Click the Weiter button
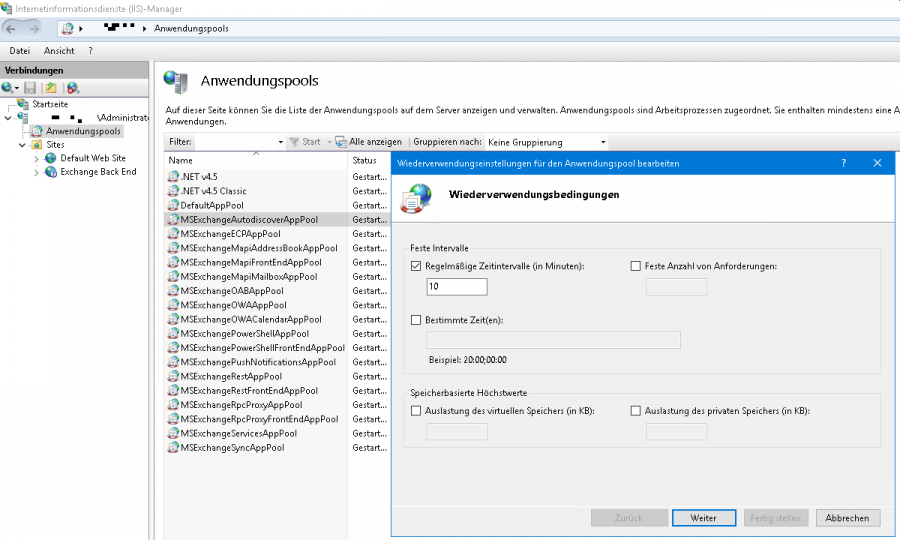 (x=703, y=518)
